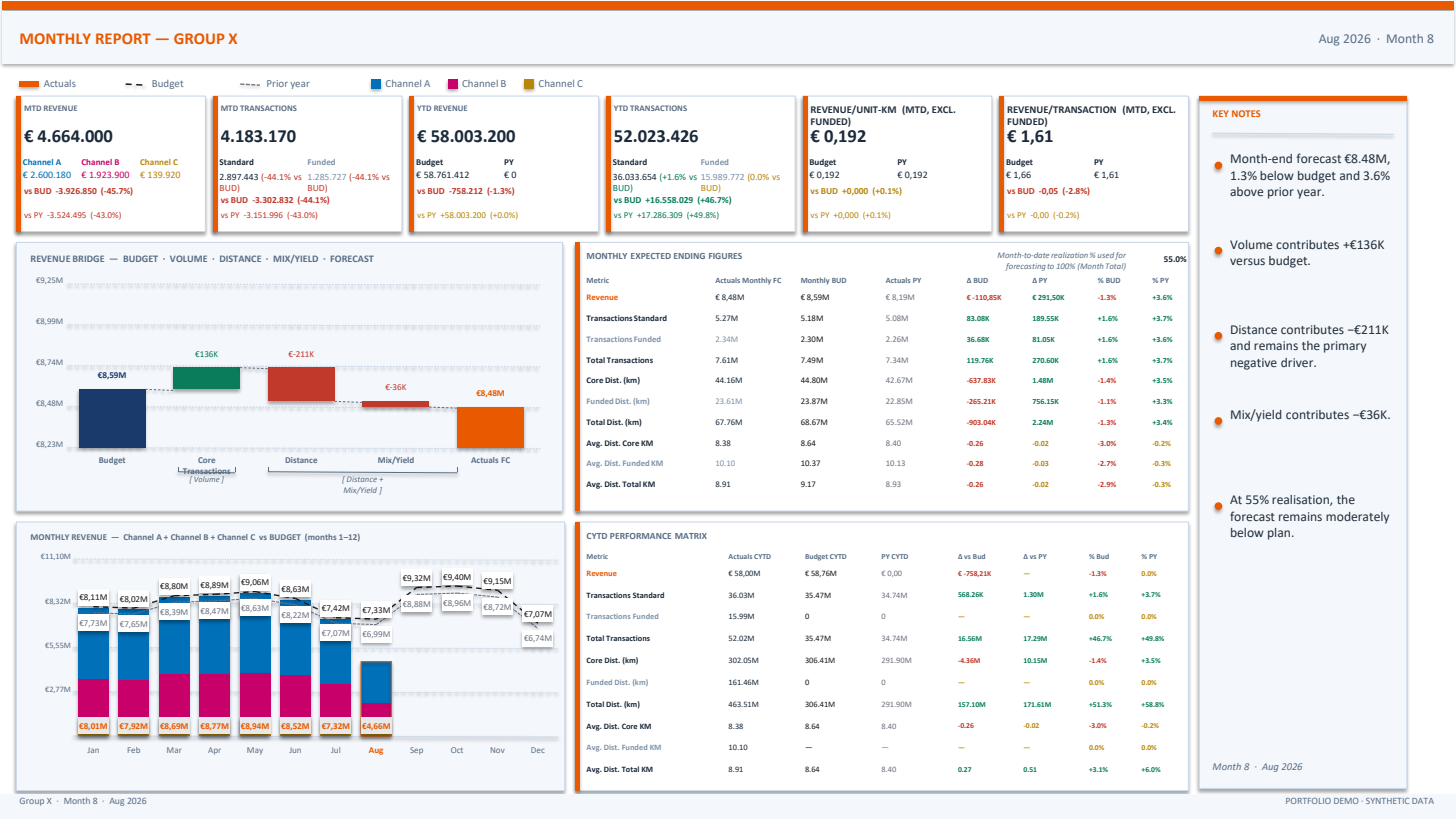Click the Aug month axis label
The image size is (1456, 840).
tap(376, 750)
